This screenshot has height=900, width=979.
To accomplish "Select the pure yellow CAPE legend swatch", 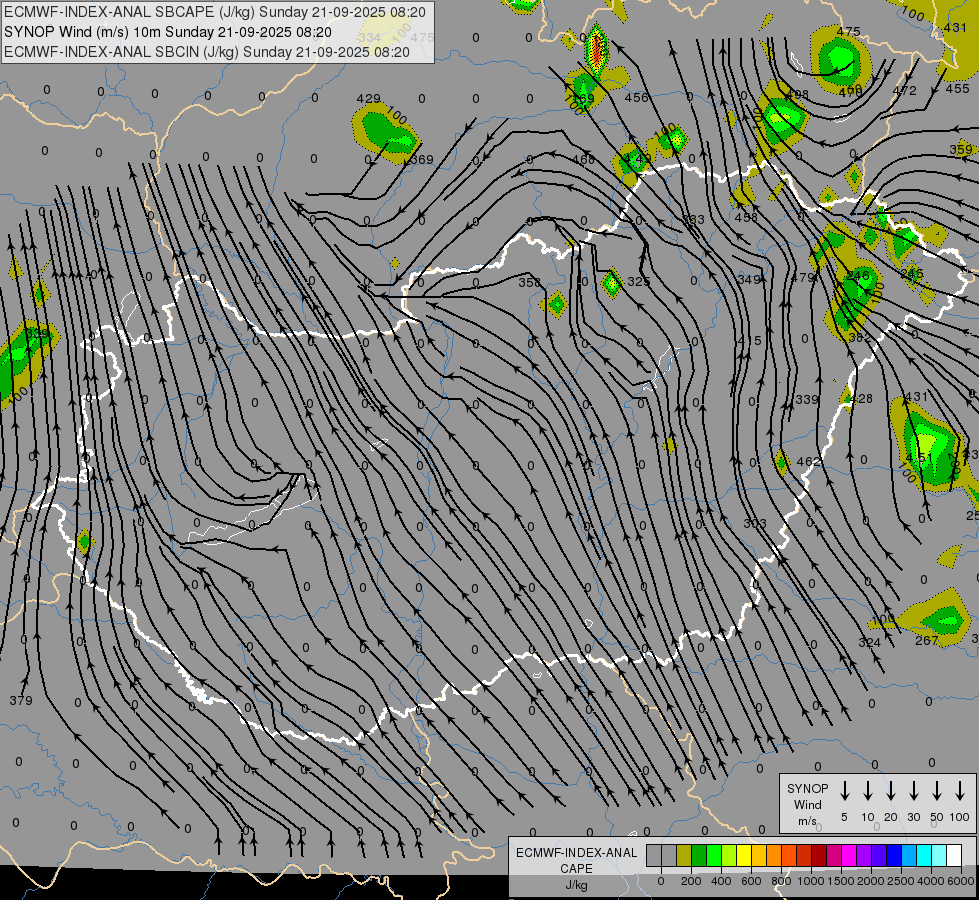I will [x=744, y=855].
